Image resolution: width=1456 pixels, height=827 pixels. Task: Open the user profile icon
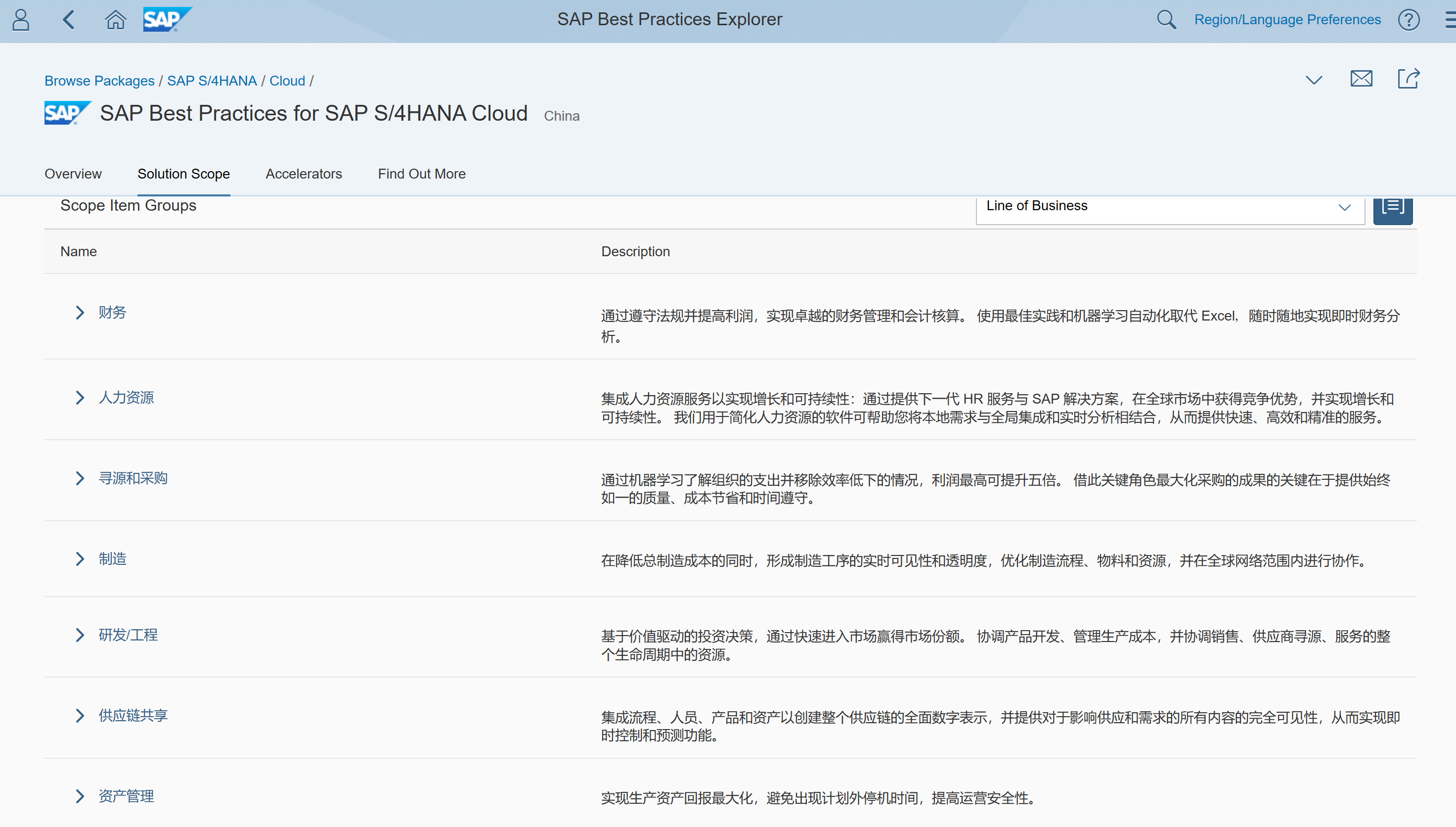[20, 19]
